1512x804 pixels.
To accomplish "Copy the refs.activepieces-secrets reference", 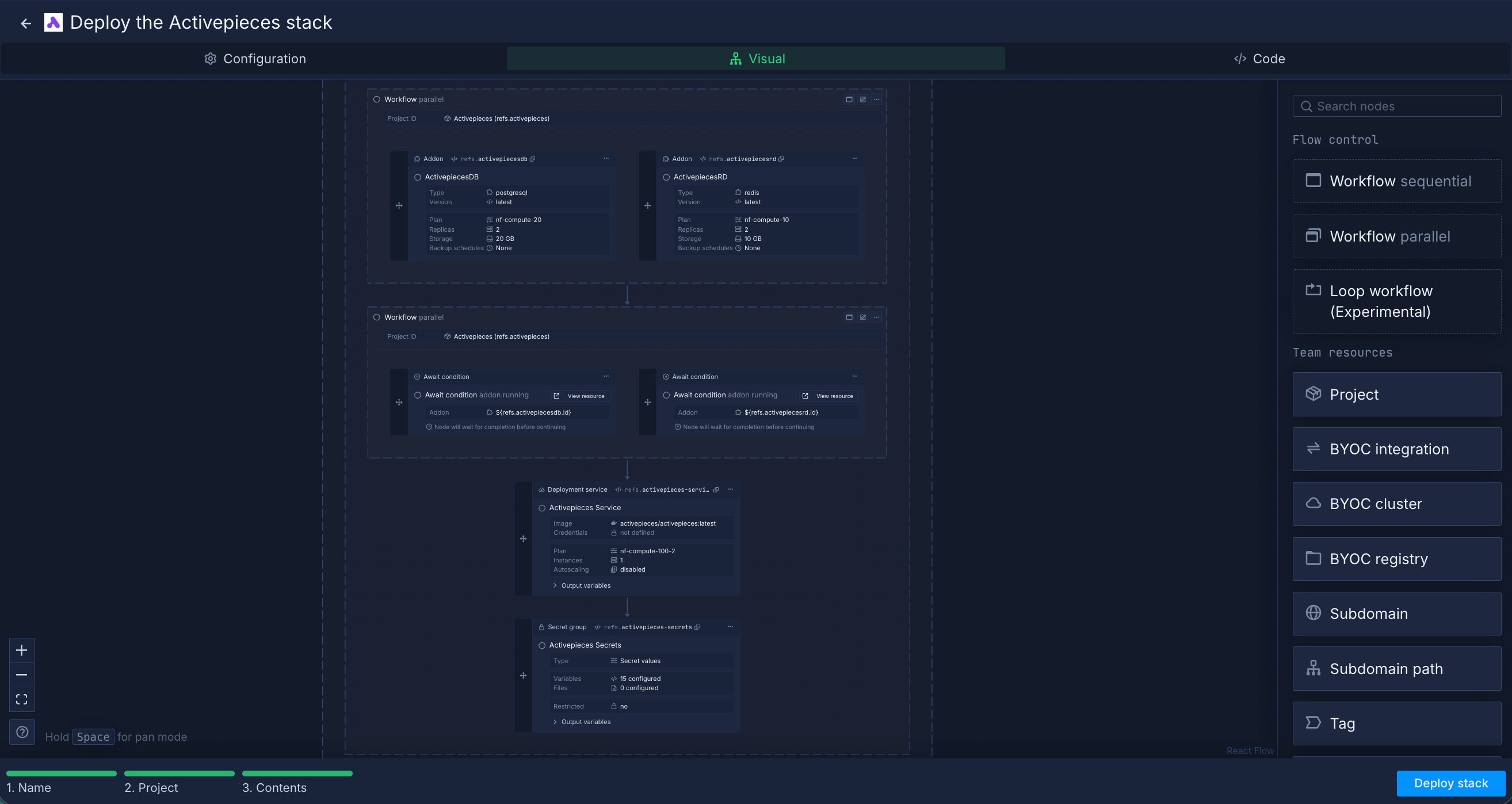I will click(697, 627).
